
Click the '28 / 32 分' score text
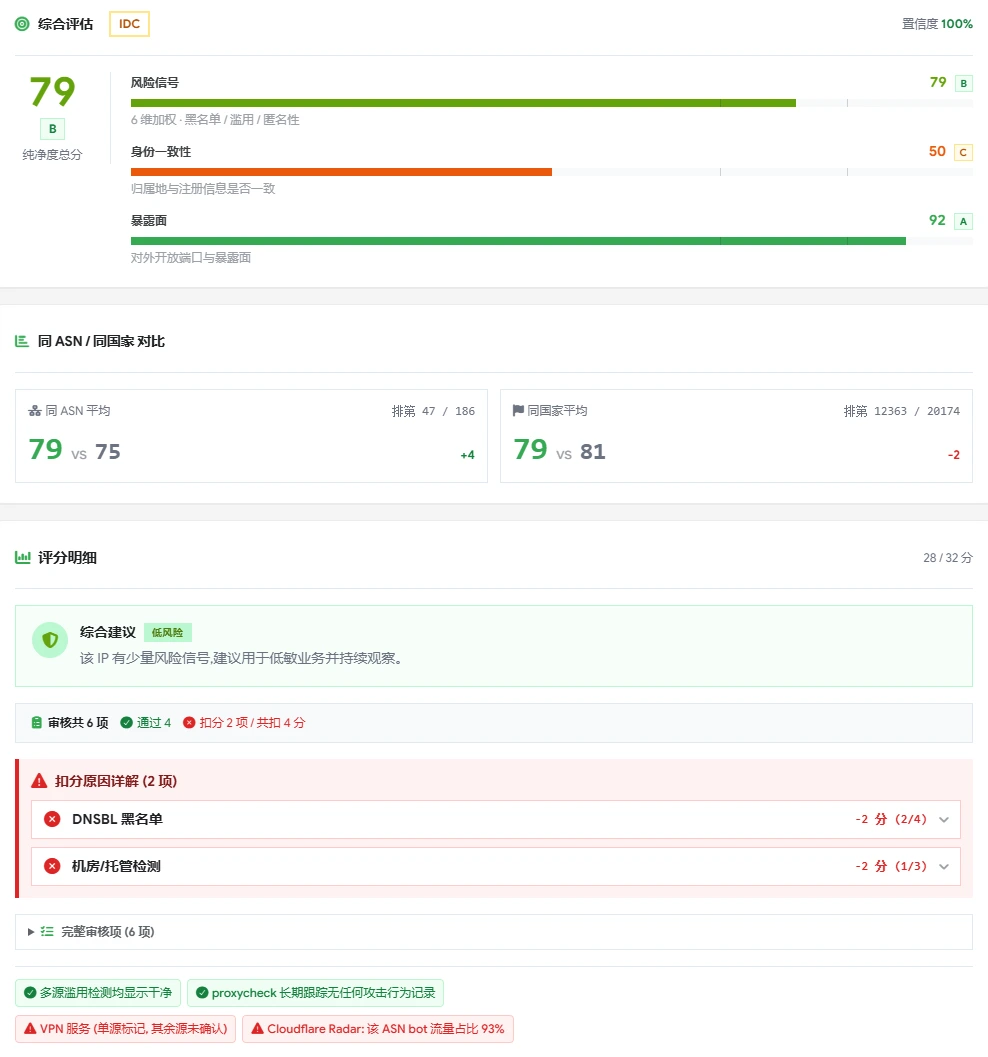click(x=948, y=557)
